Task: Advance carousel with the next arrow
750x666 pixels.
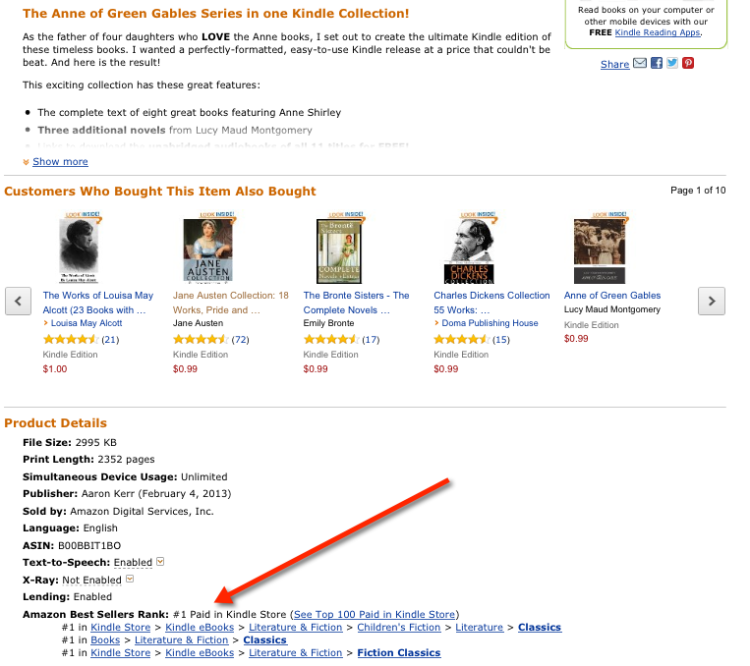Action: point(710,300)
